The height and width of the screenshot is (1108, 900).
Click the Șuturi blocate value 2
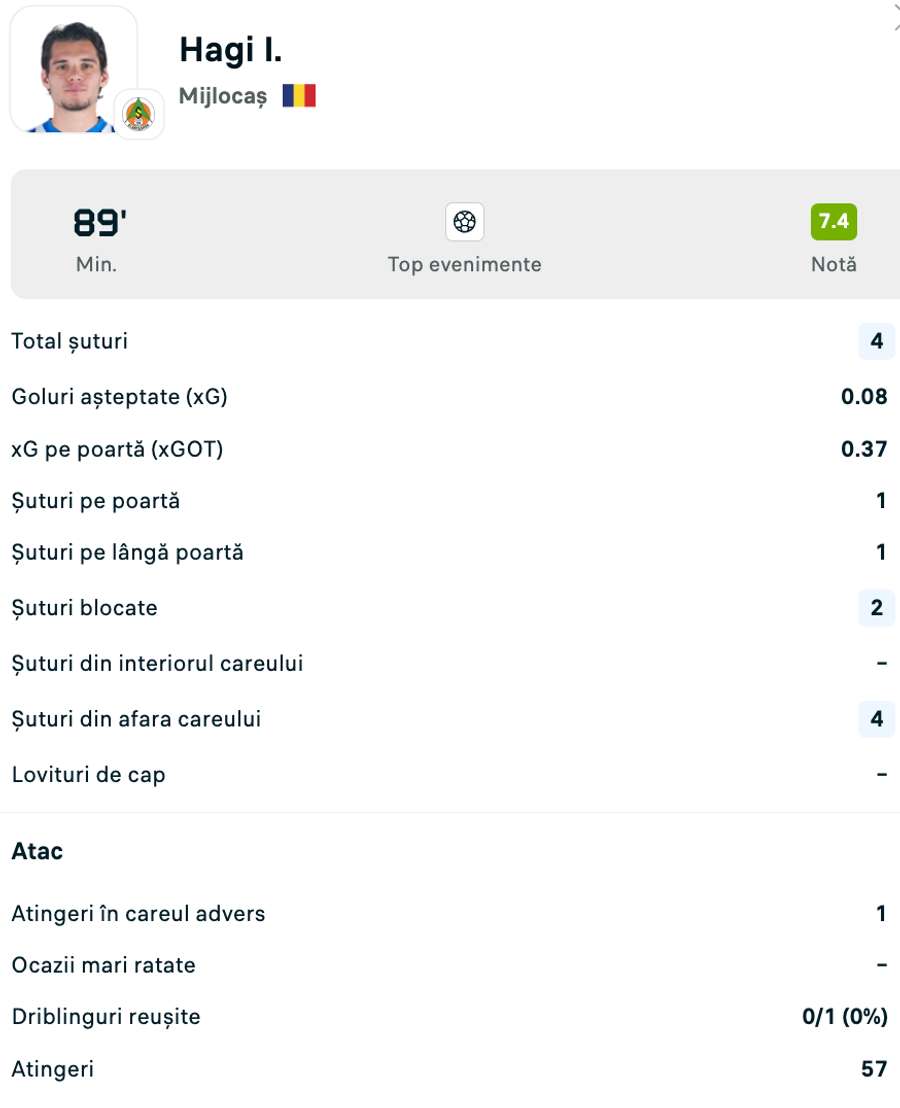[x=876, y=608]
